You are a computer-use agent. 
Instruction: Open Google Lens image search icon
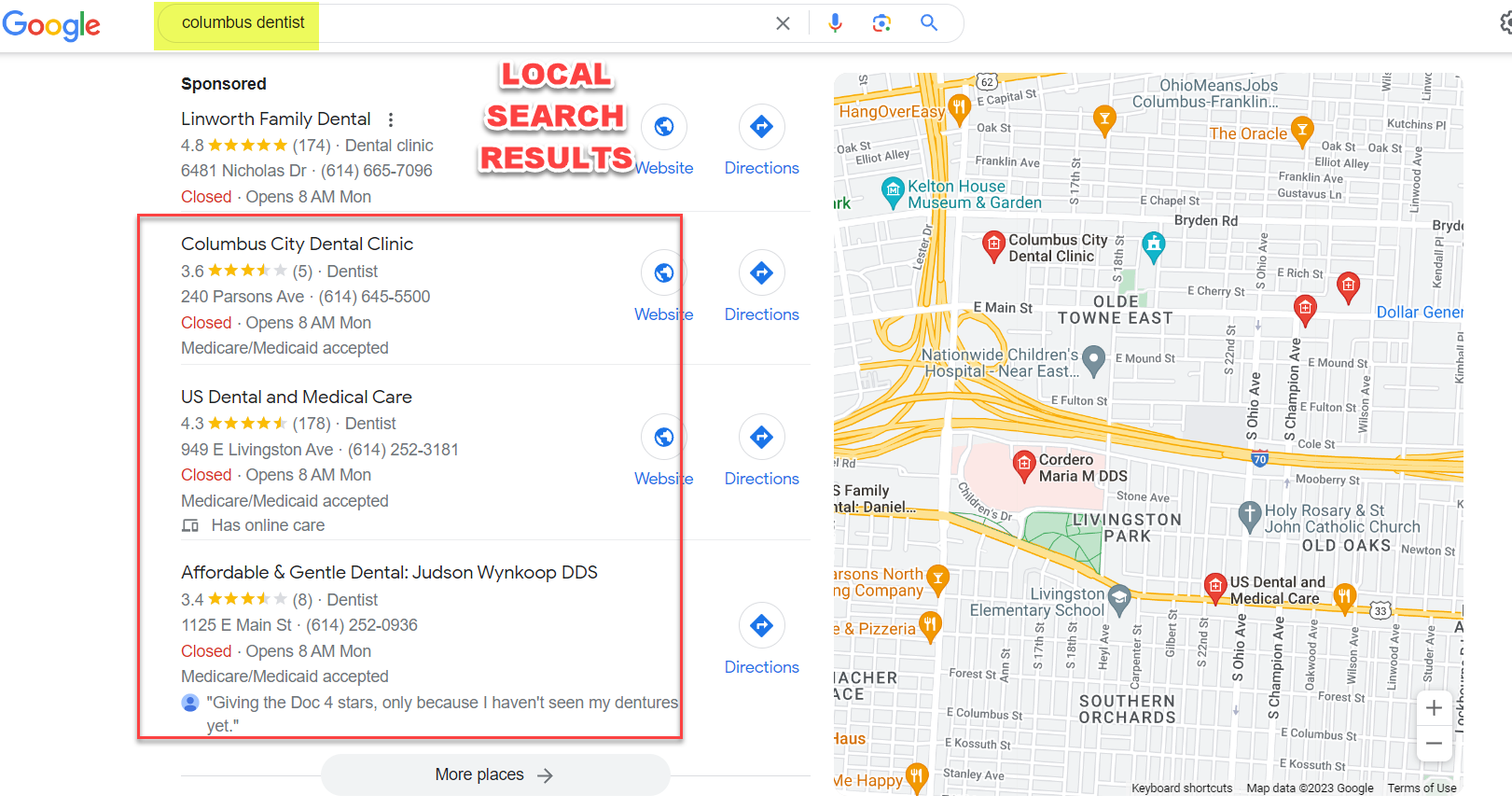point(881,23)
